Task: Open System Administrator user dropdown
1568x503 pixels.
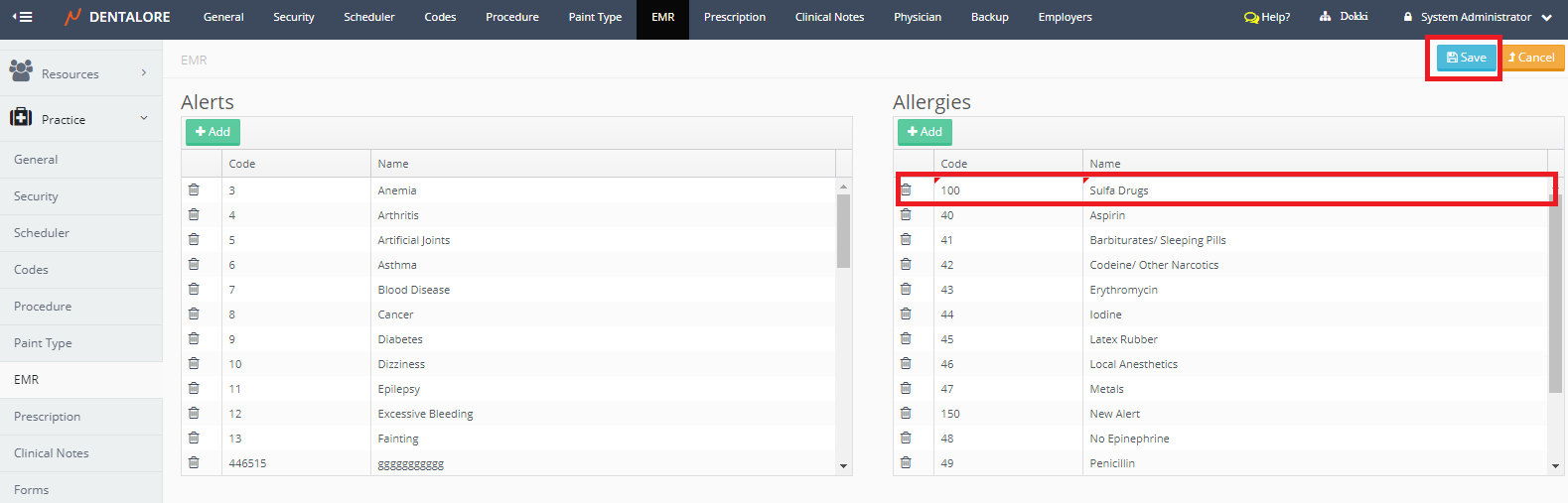Action: [1477, 17]
